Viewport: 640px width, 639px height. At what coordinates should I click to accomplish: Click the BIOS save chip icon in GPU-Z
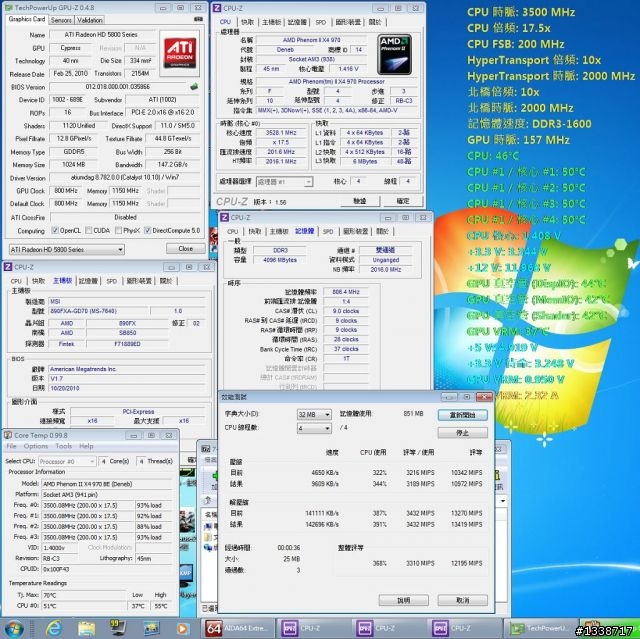pyautogui.click(x=194, y=87)
